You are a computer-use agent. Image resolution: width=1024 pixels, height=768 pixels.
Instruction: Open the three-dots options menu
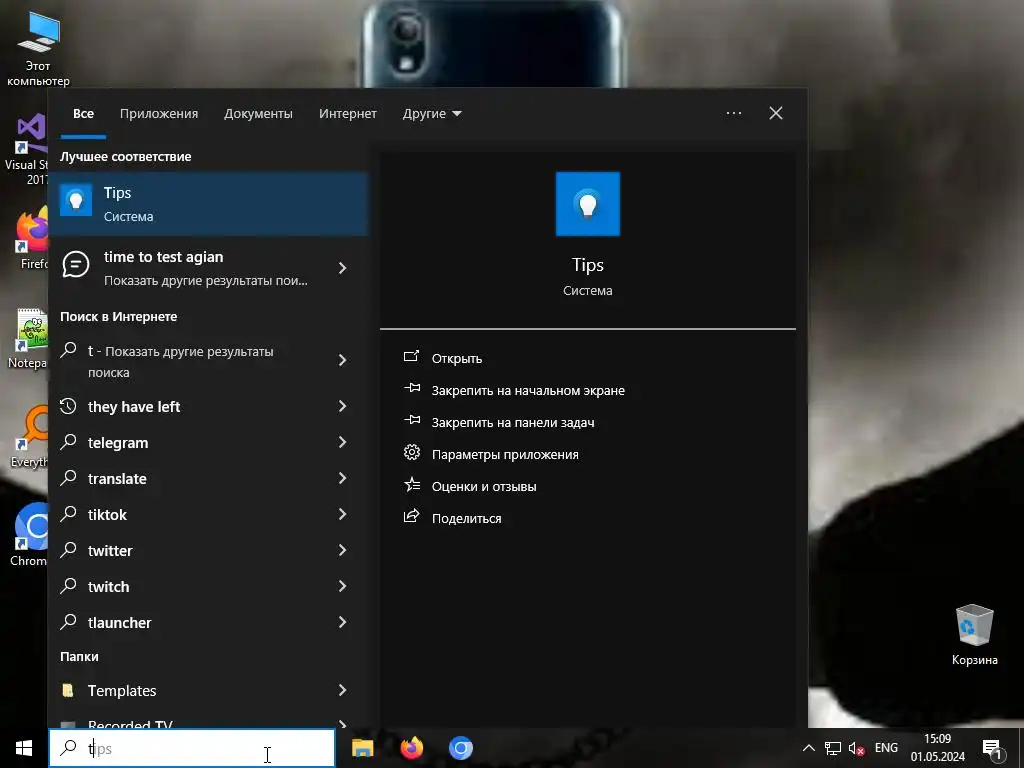pos(734,113)
